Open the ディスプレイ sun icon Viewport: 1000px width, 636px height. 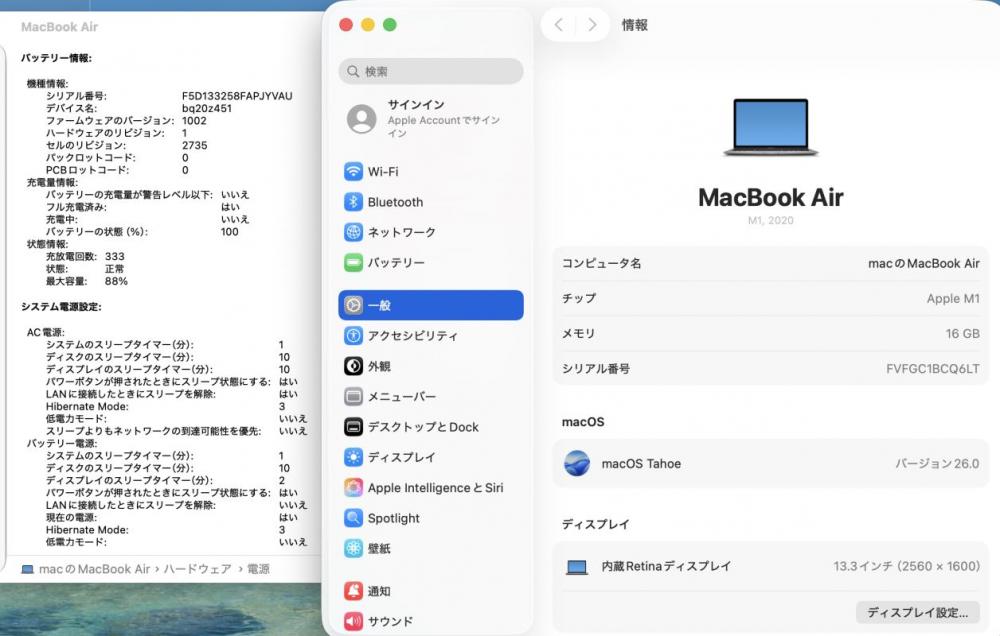[x=353, y=457]
